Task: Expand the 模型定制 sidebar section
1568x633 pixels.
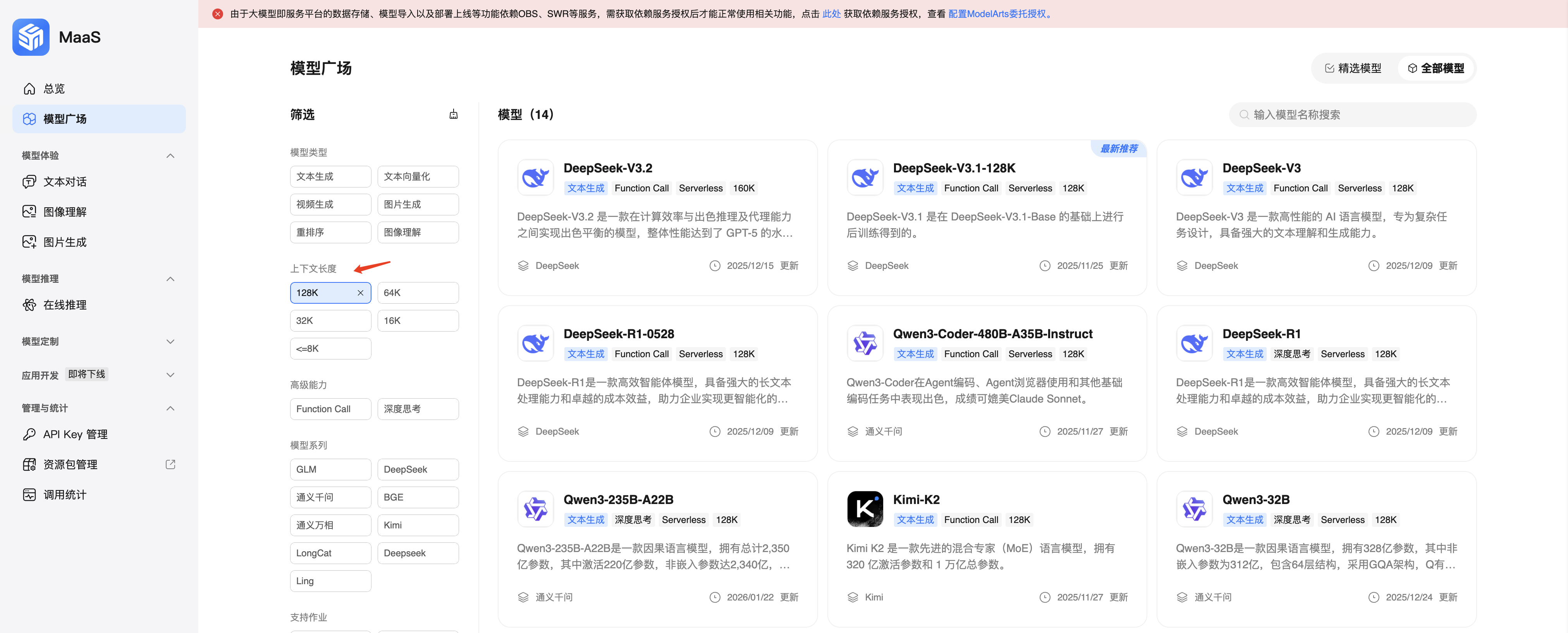Action: click(170, 341)
